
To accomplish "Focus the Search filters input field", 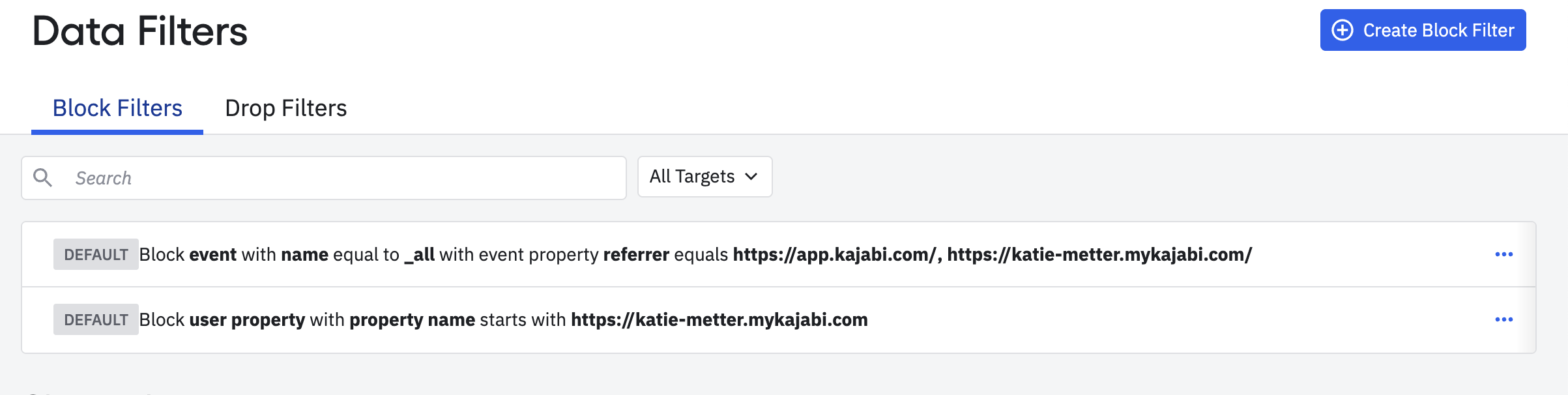I will click(324, 178).
